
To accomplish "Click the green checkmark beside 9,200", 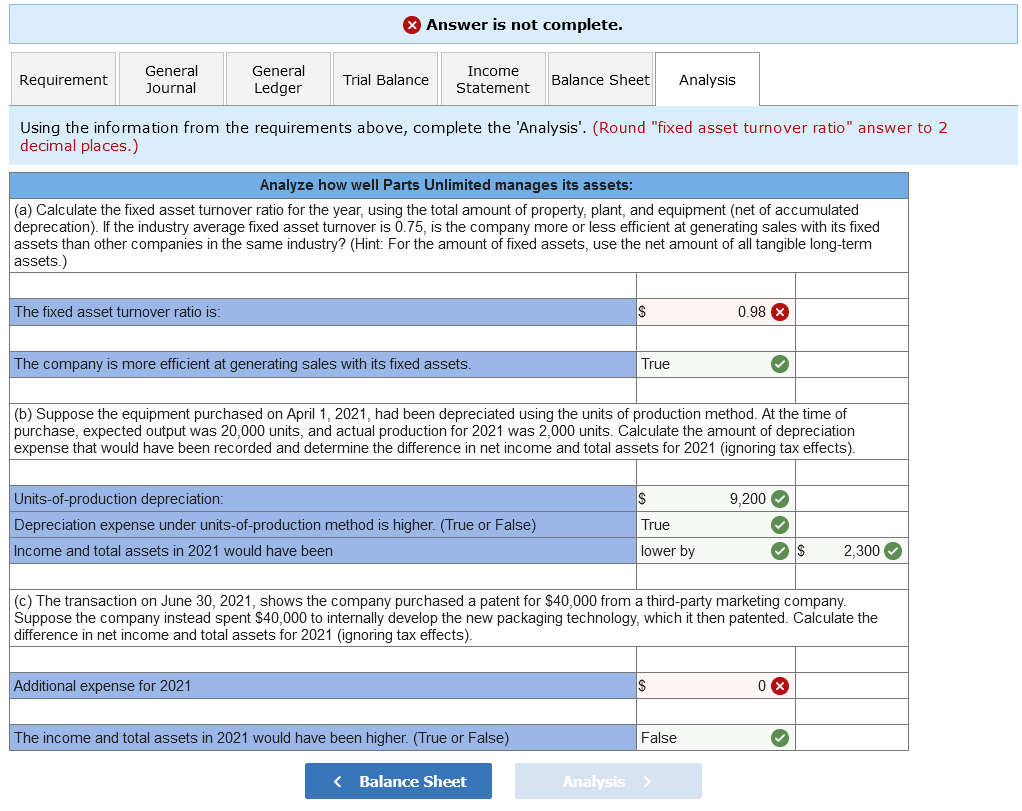I will 780,499.
